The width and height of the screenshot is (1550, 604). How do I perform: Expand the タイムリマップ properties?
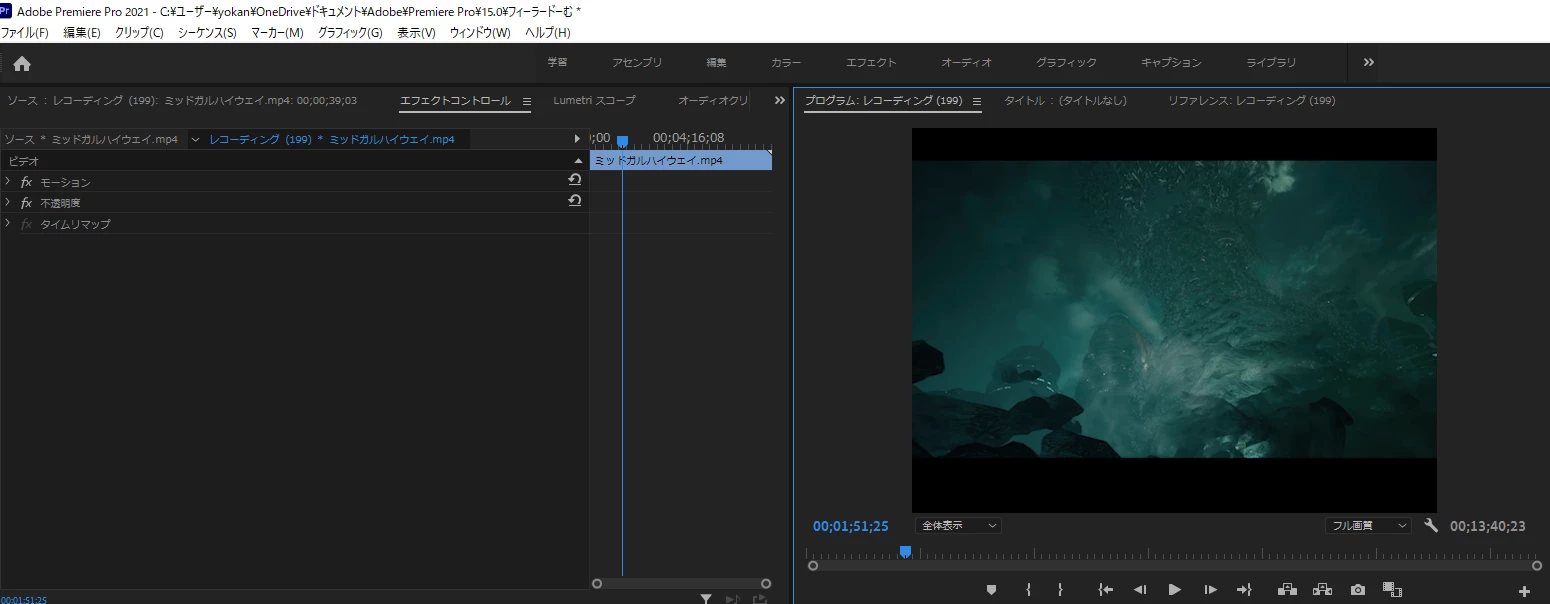coord(8,223)
